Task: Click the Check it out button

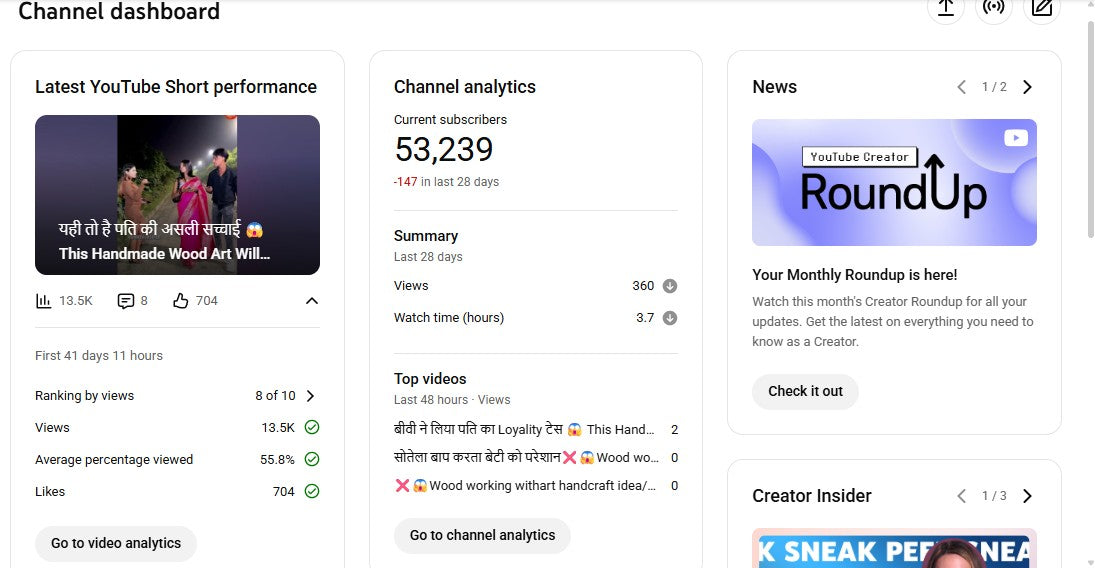Action: pos(805,391)
